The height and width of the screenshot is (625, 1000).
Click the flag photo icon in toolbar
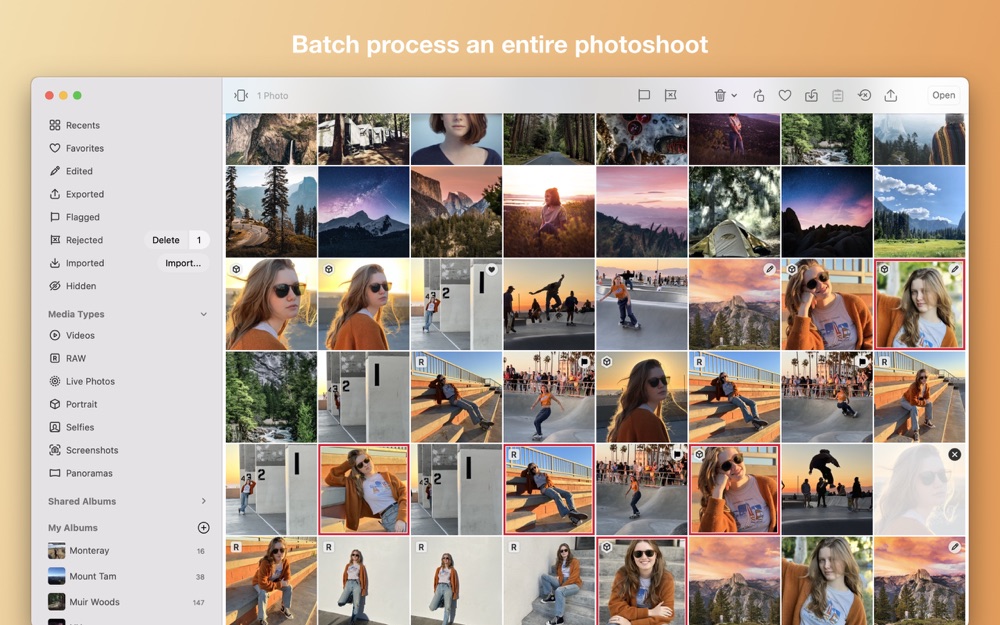click(643, 96)
